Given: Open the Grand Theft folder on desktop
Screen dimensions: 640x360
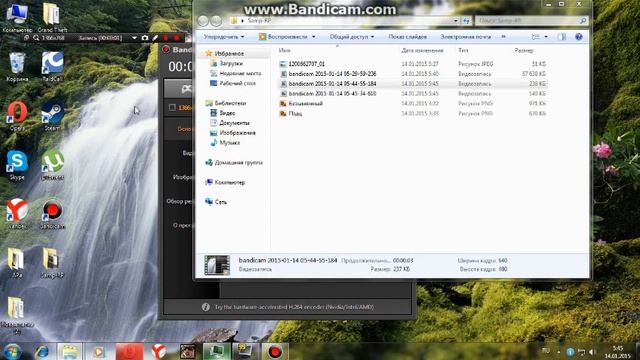Looking at the screenshot, I should click(52, 17).
